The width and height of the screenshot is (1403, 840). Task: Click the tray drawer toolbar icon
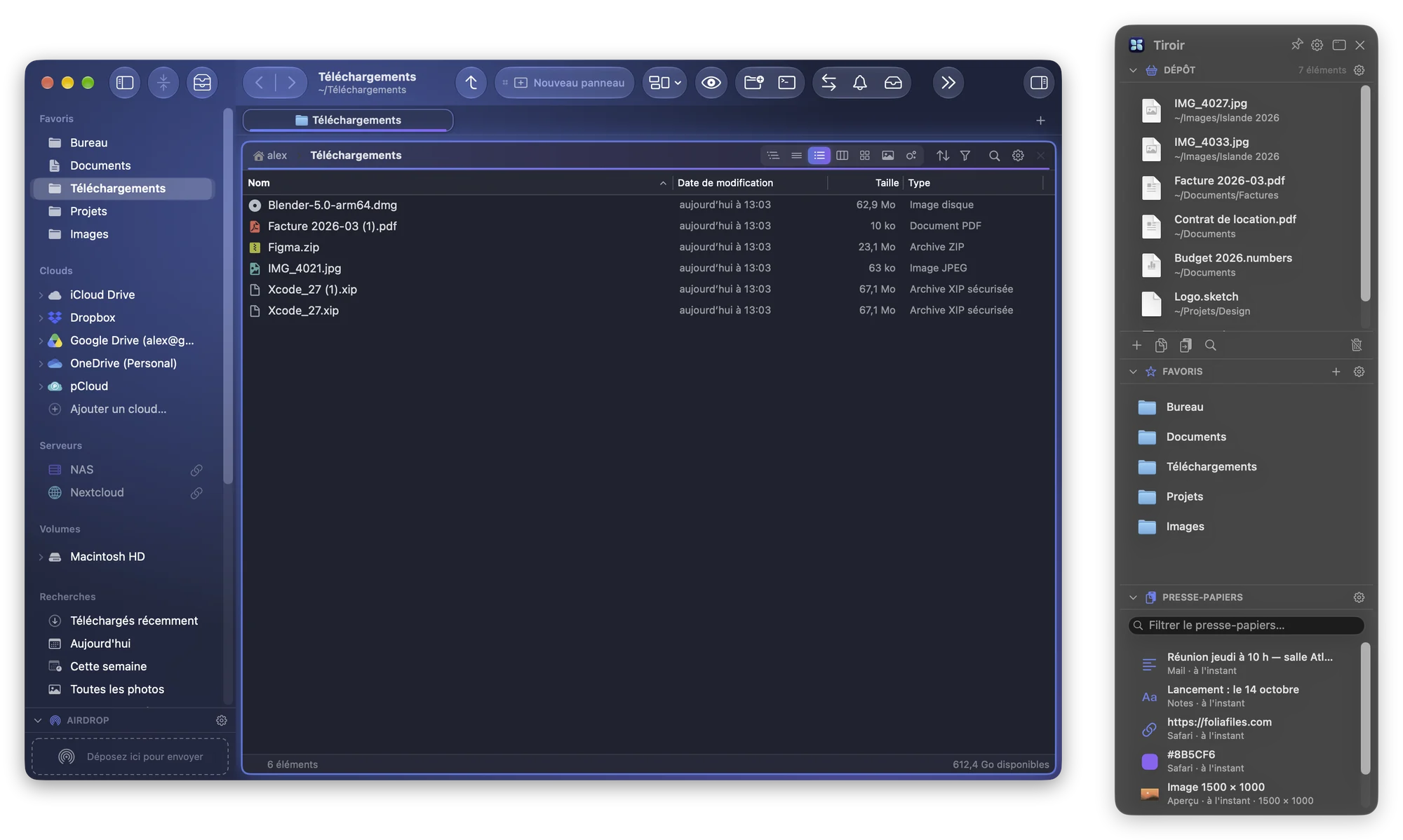click(893, 83)
